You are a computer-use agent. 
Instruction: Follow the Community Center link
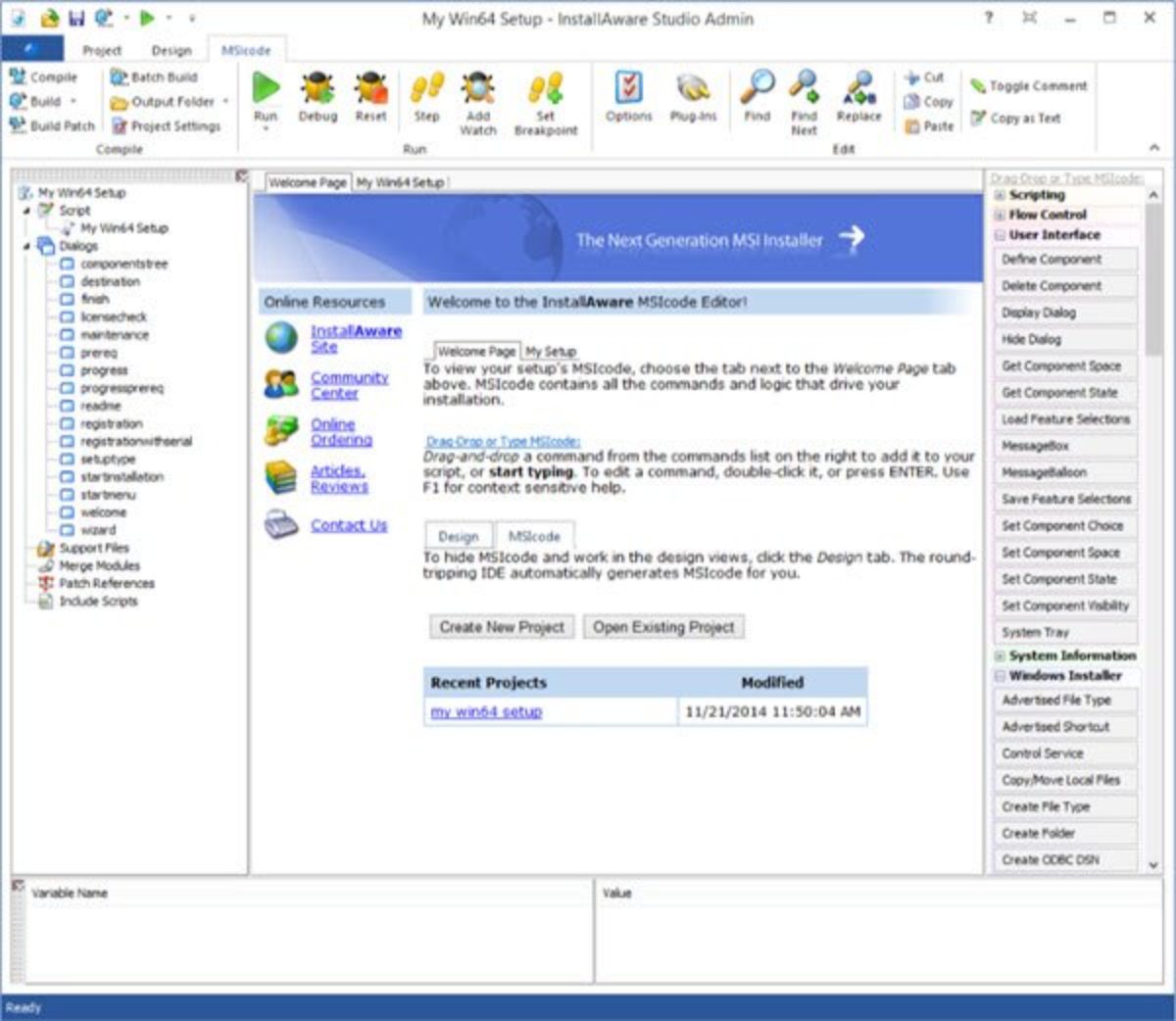point(350,385)
